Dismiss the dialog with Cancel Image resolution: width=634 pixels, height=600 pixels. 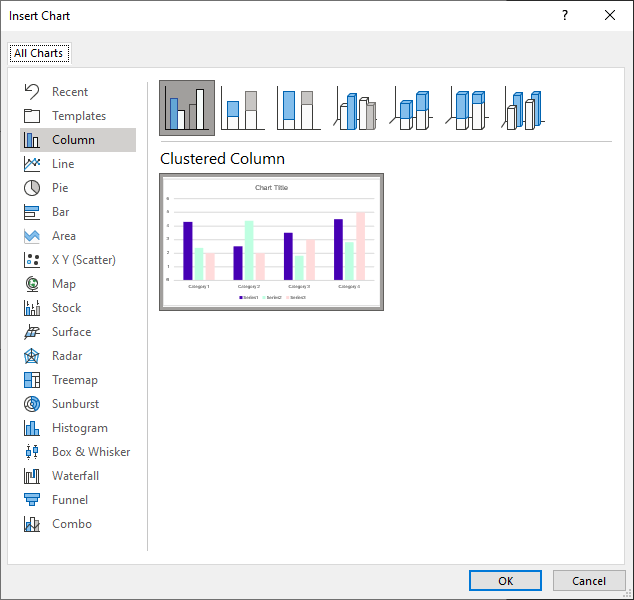589,581
